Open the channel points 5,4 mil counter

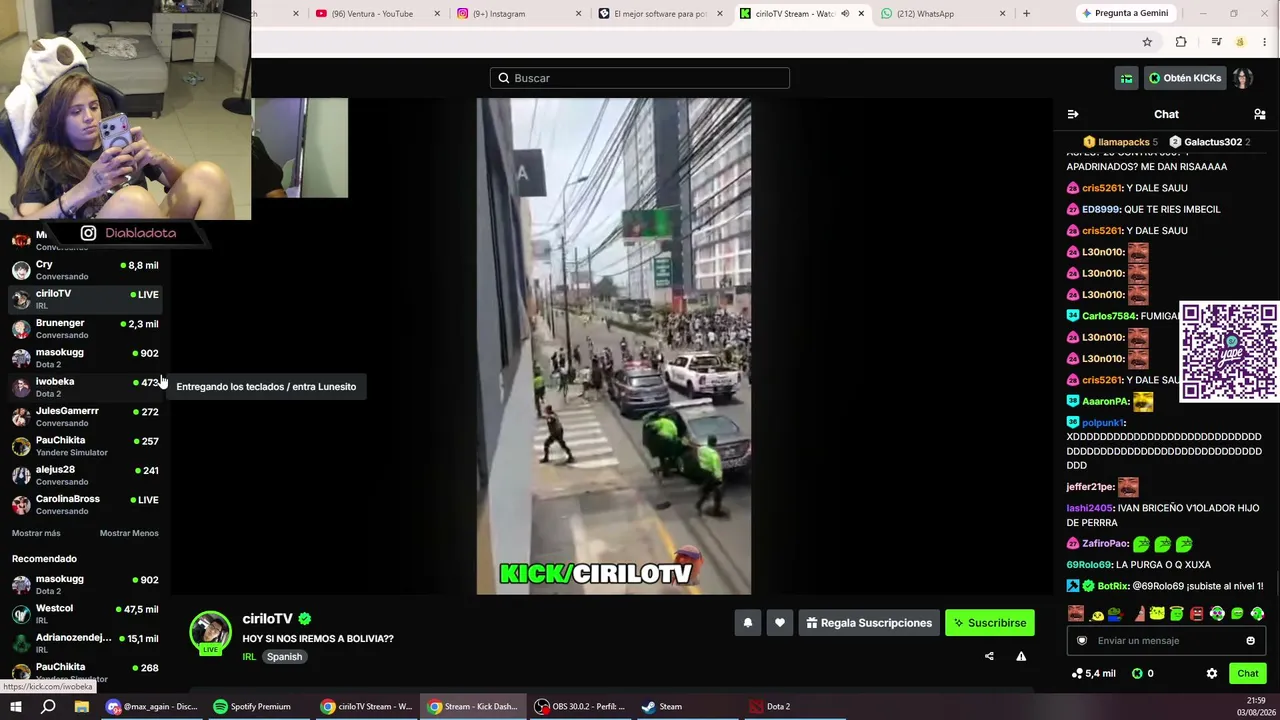[x=1093, y=673]
